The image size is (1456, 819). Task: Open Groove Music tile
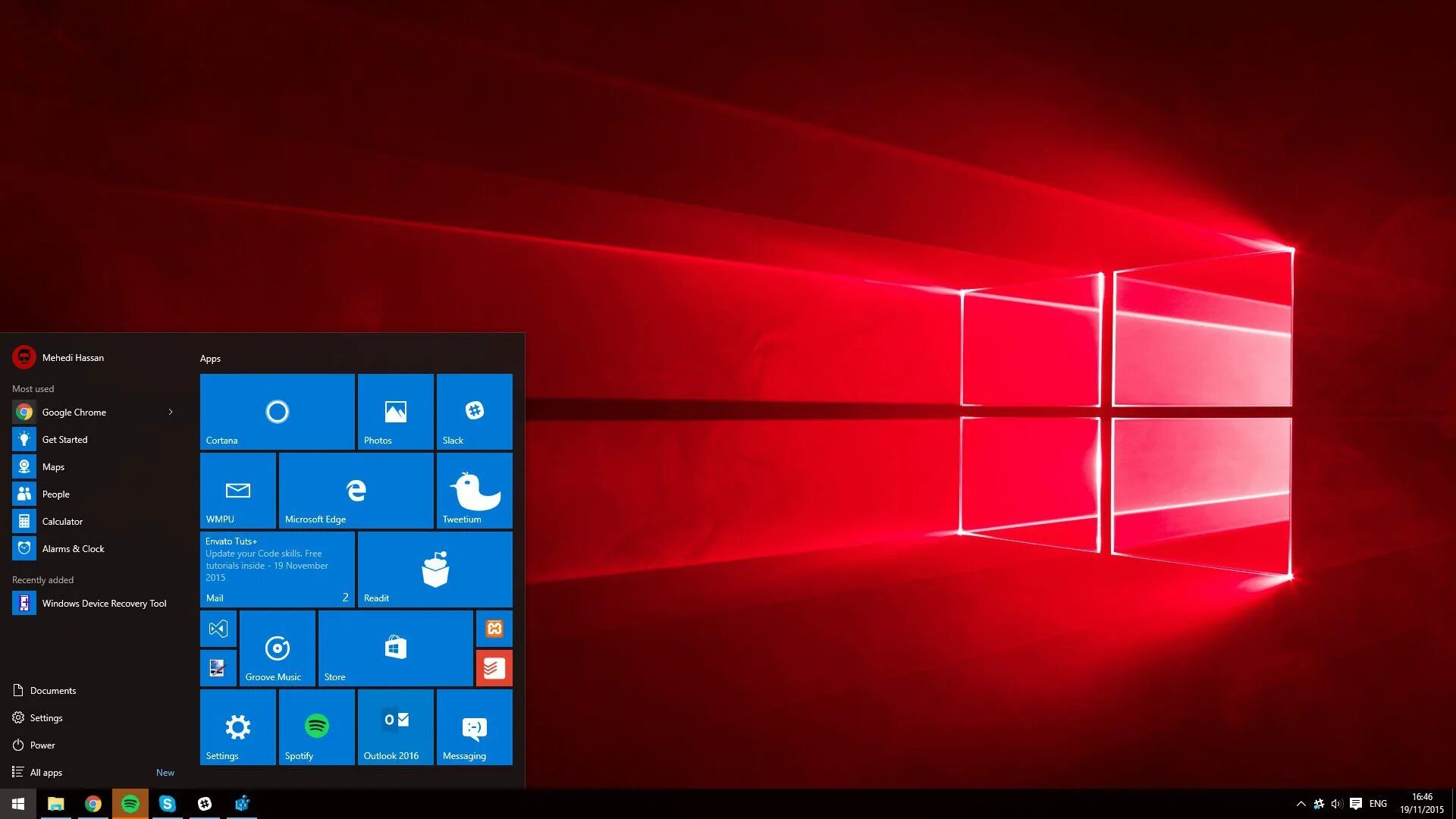pos(277,648)
